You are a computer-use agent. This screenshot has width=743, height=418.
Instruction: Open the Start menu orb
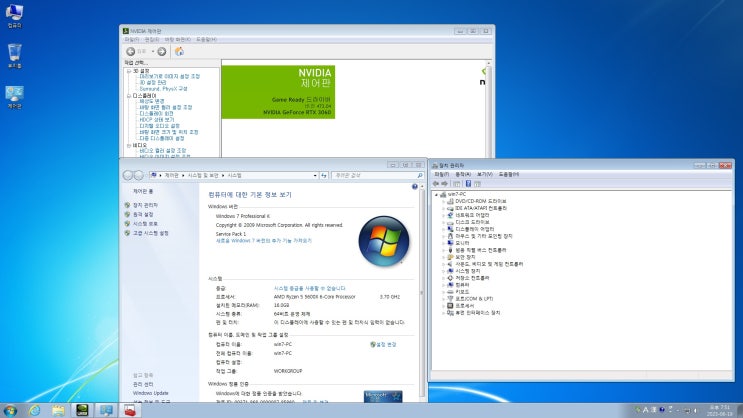[10, 410]
